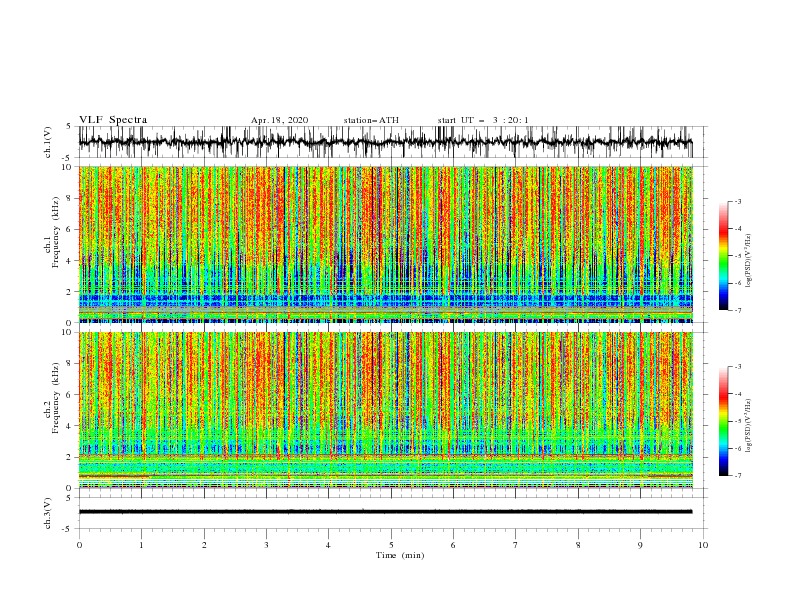Click the upper PSD color scale bar
Image resolution: width=792 pixels, height=612 pixels.
(x=723, y=255)
